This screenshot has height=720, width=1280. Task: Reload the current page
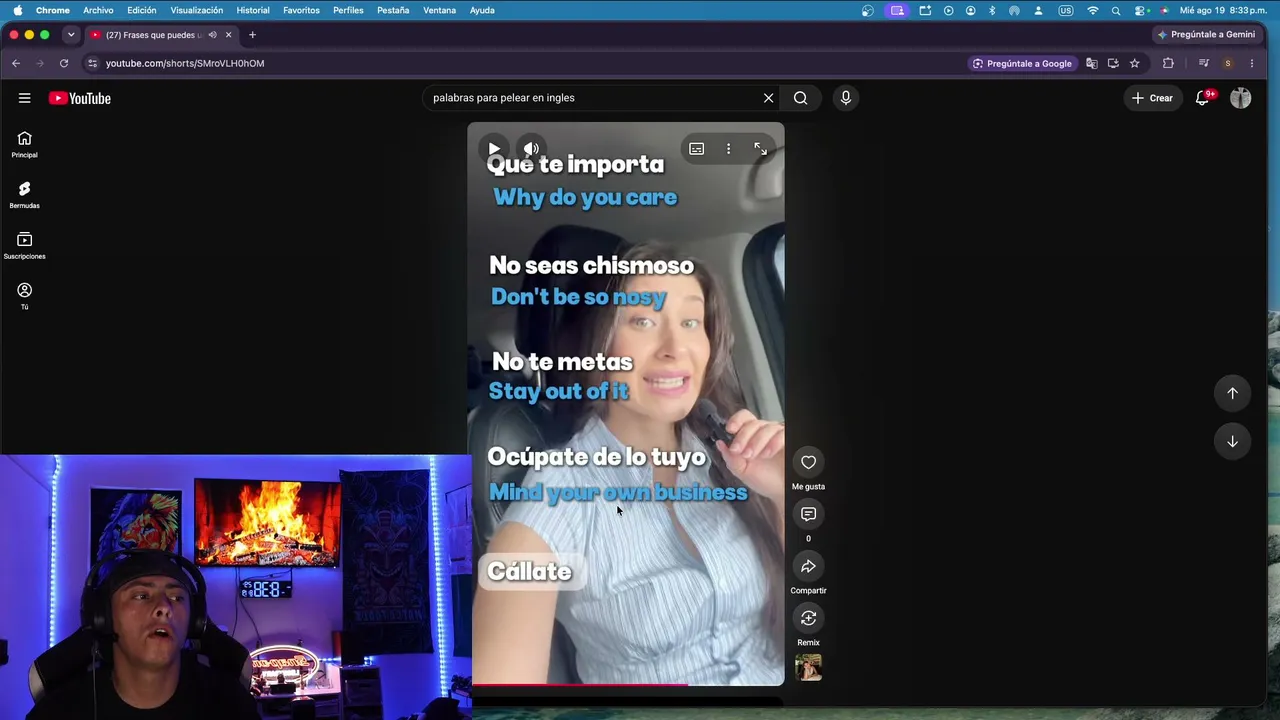point(64,63)
